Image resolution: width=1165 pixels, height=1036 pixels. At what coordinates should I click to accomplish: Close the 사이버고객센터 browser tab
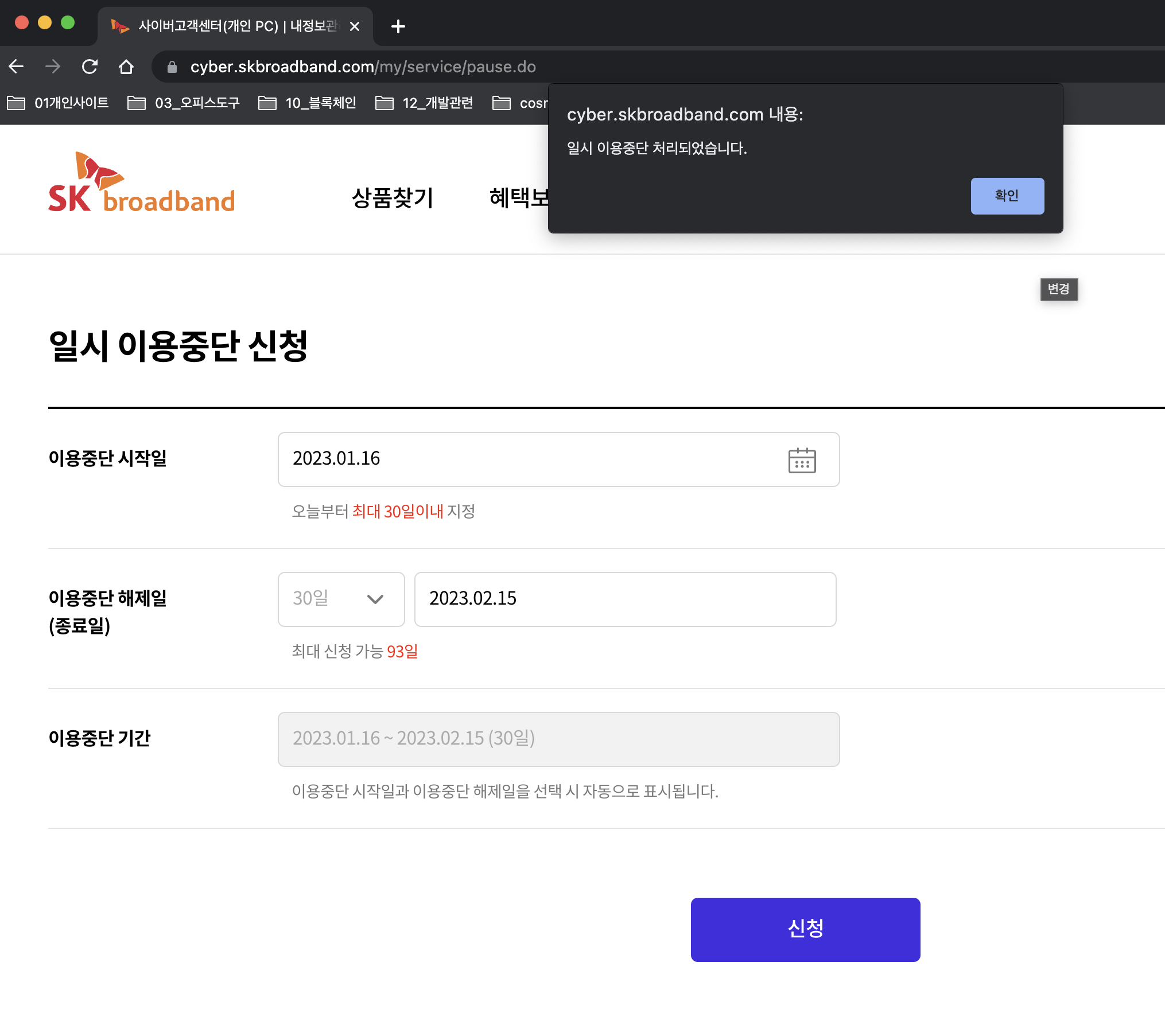pyautogui.click(x=355, y=26)
